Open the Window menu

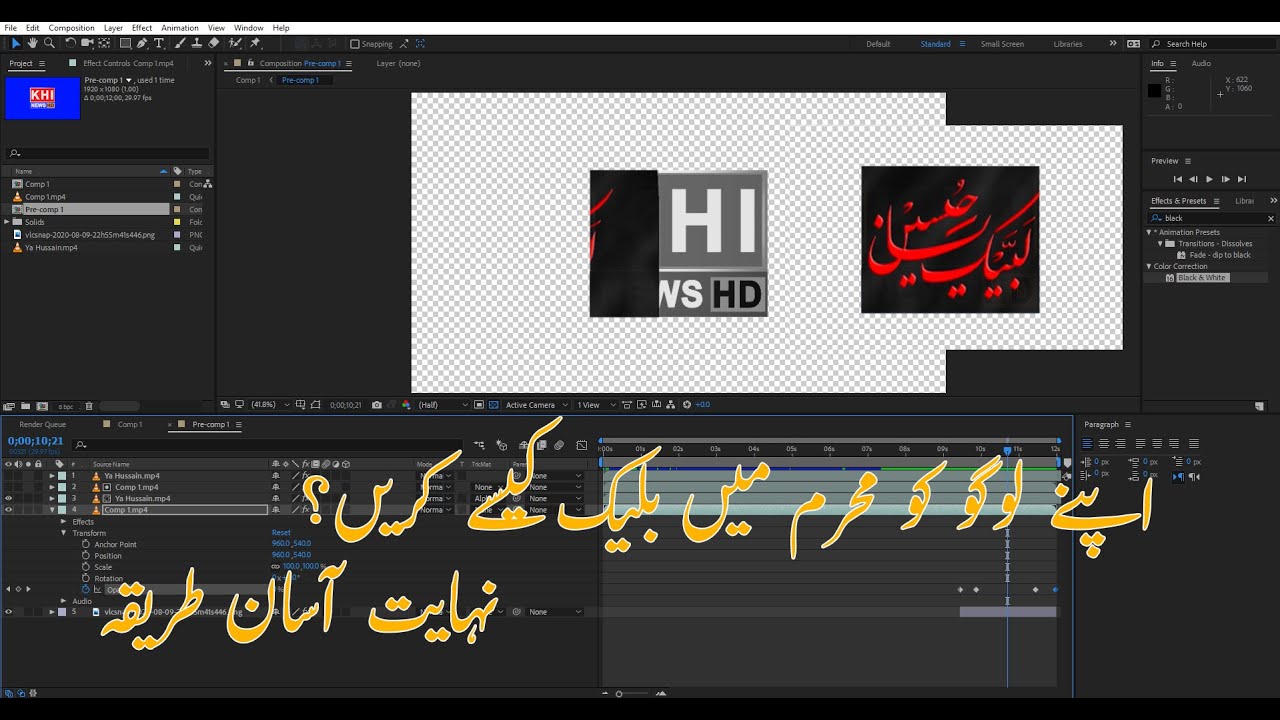[x=249, y=28]
